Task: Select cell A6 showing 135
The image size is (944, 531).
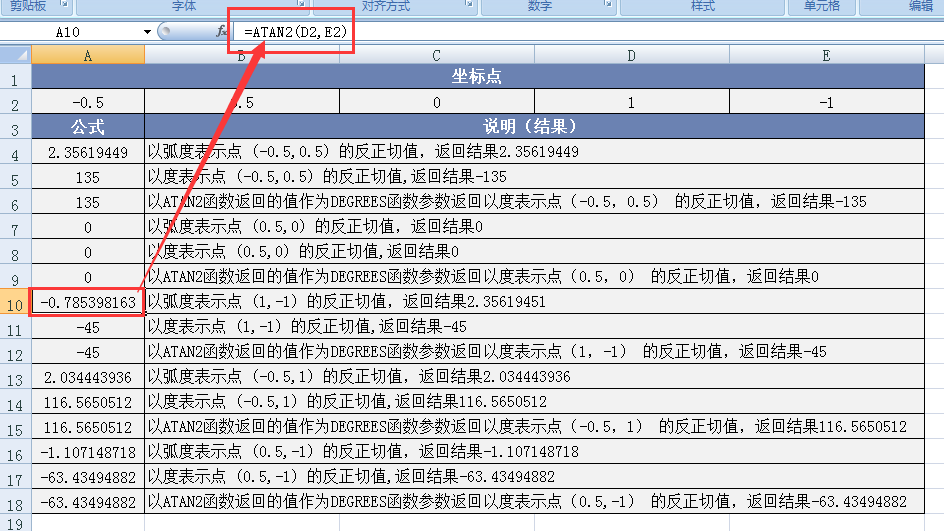Action: pyautogui.click(x=88, y=202)
